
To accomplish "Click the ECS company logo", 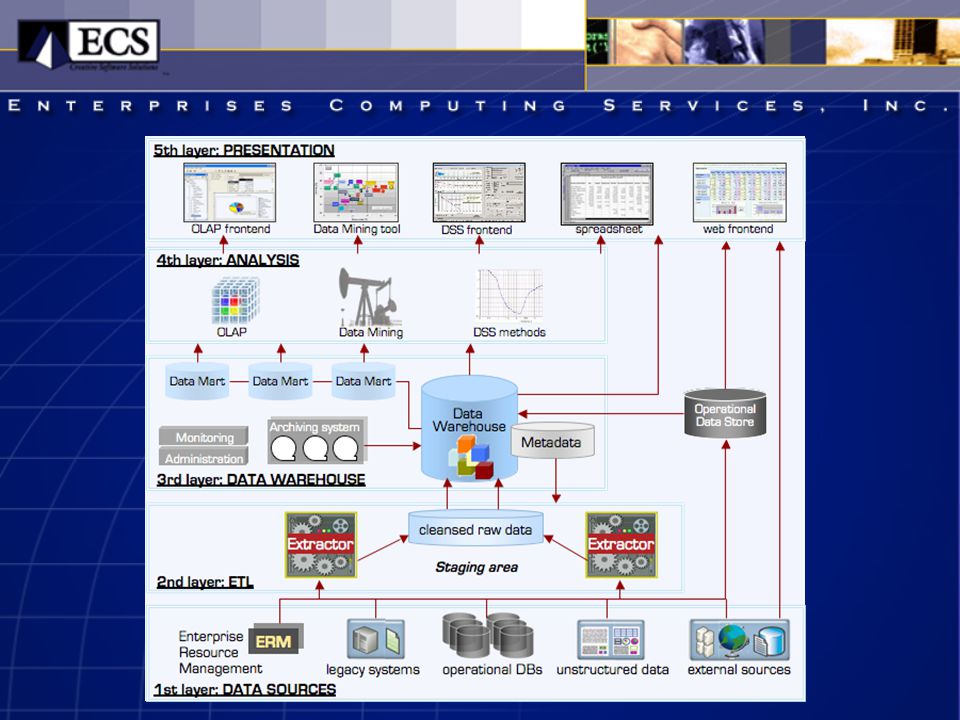I will [89, 44].
